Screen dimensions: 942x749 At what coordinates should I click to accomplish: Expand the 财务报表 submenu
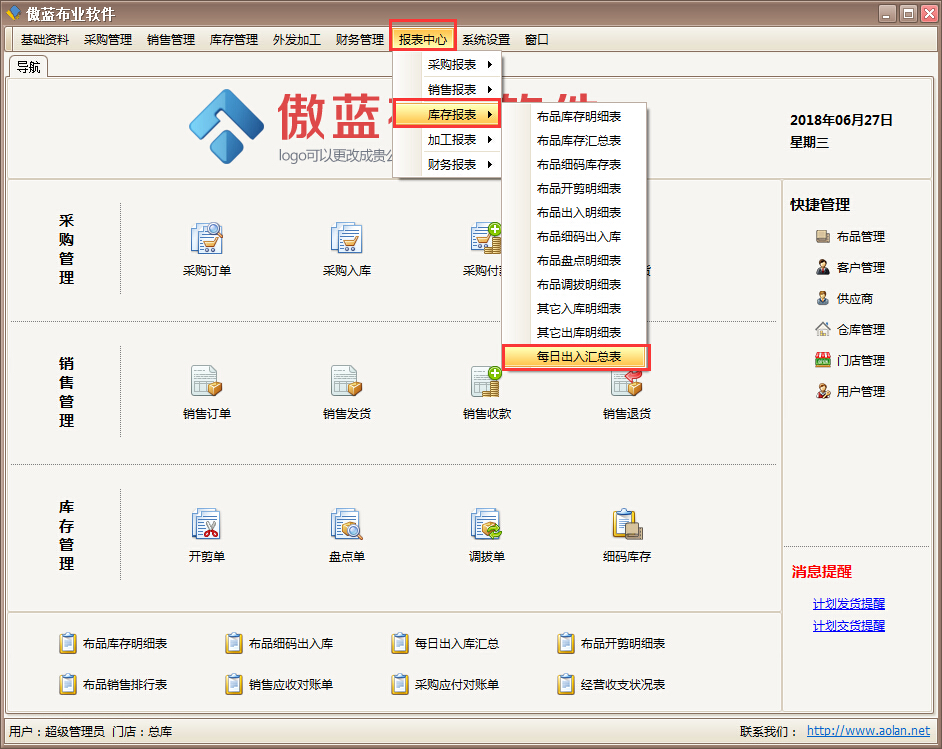coord(452,165)
